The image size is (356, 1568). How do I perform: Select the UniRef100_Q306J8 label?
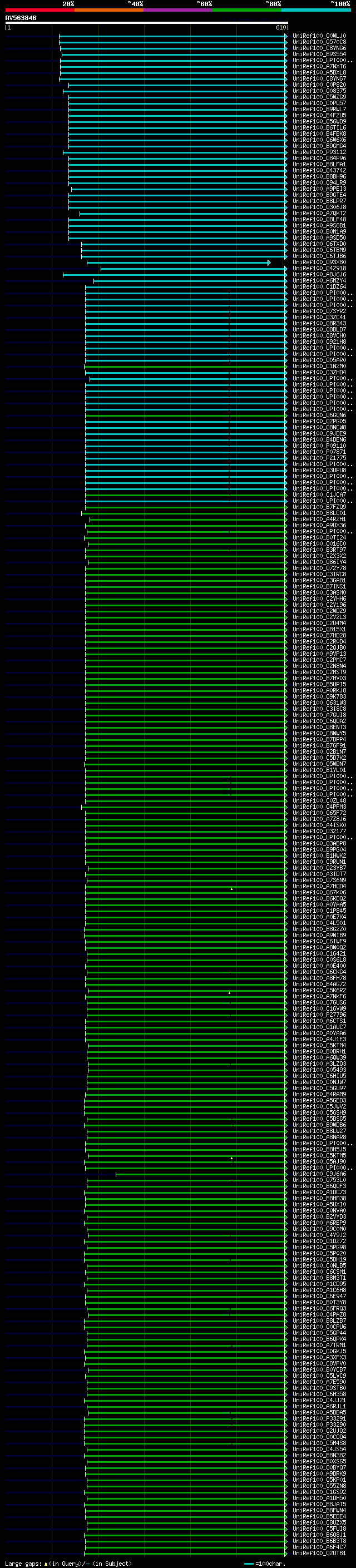(319, 207)
